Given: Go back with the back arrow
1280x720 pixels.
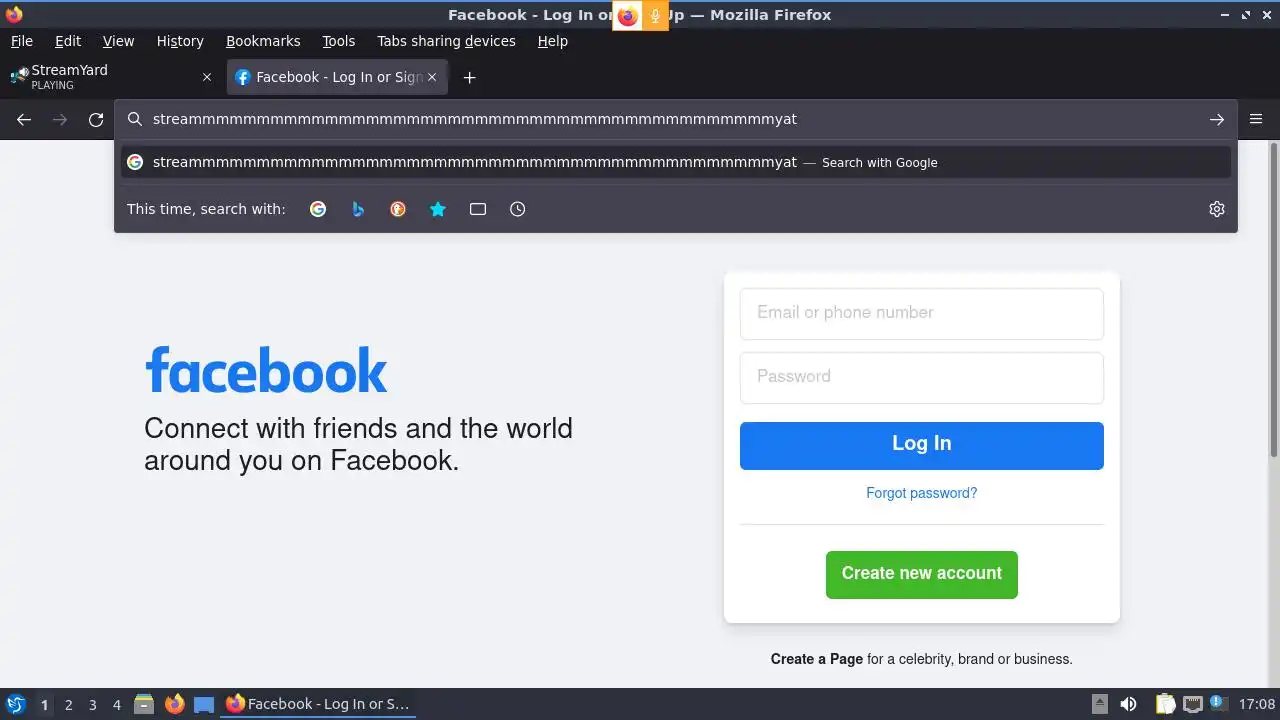Looking at the screenshot, I should (24, 119).
